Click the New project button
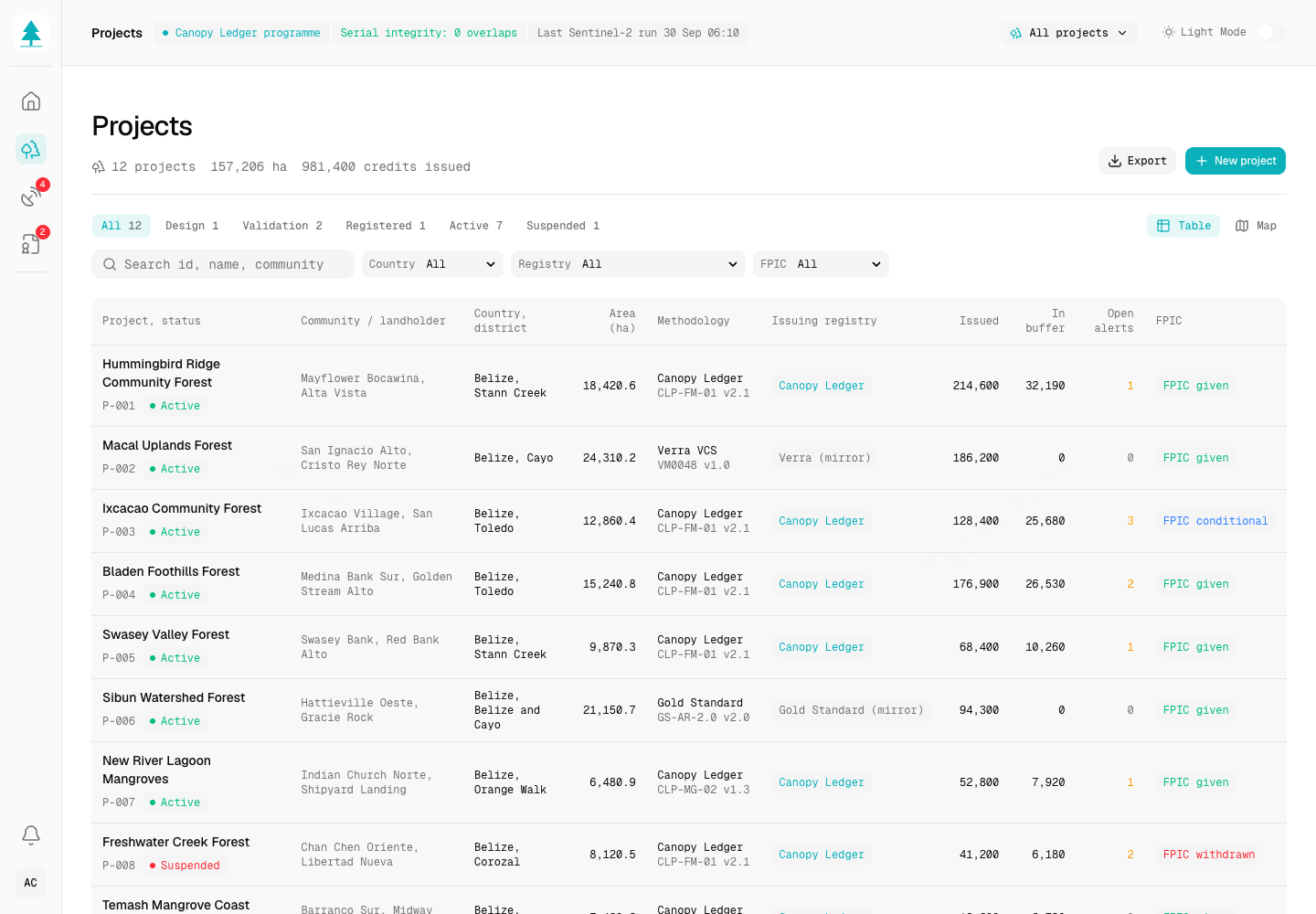Image resolution: width=1316 pixels, height=914 pixels. click(1236, 161)
